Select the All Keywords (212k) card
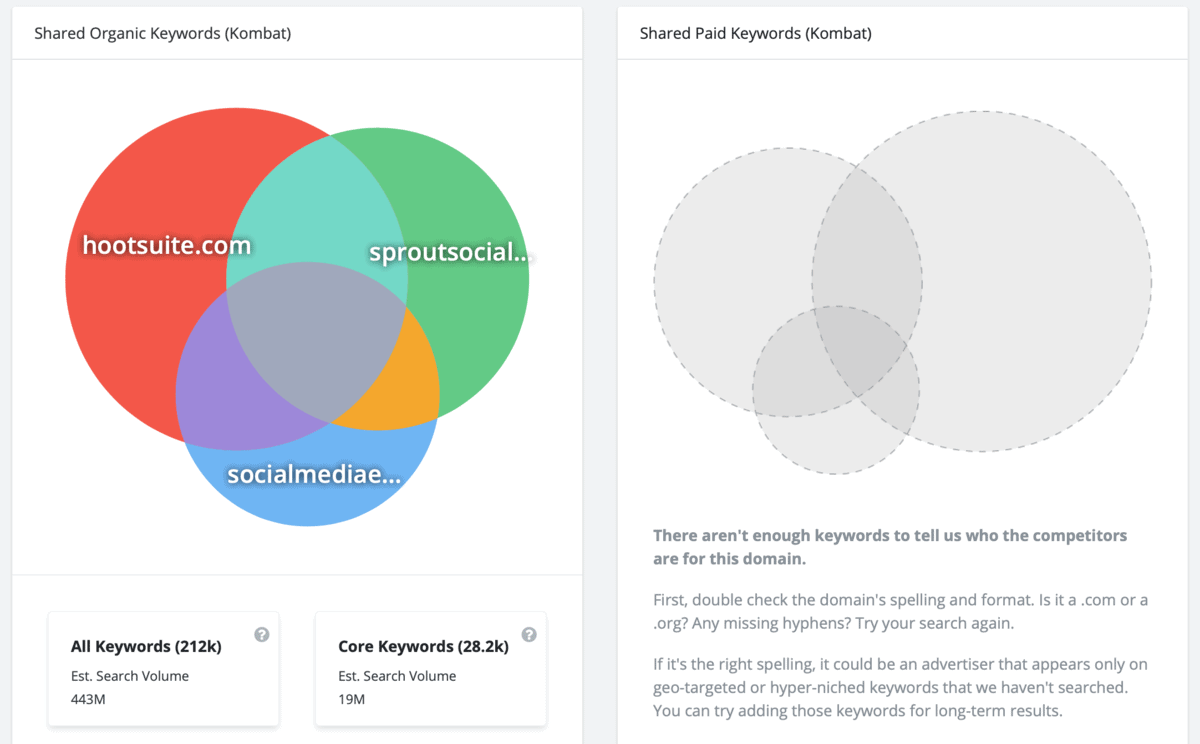This screenshot has height=744, width=1200. 164,669
